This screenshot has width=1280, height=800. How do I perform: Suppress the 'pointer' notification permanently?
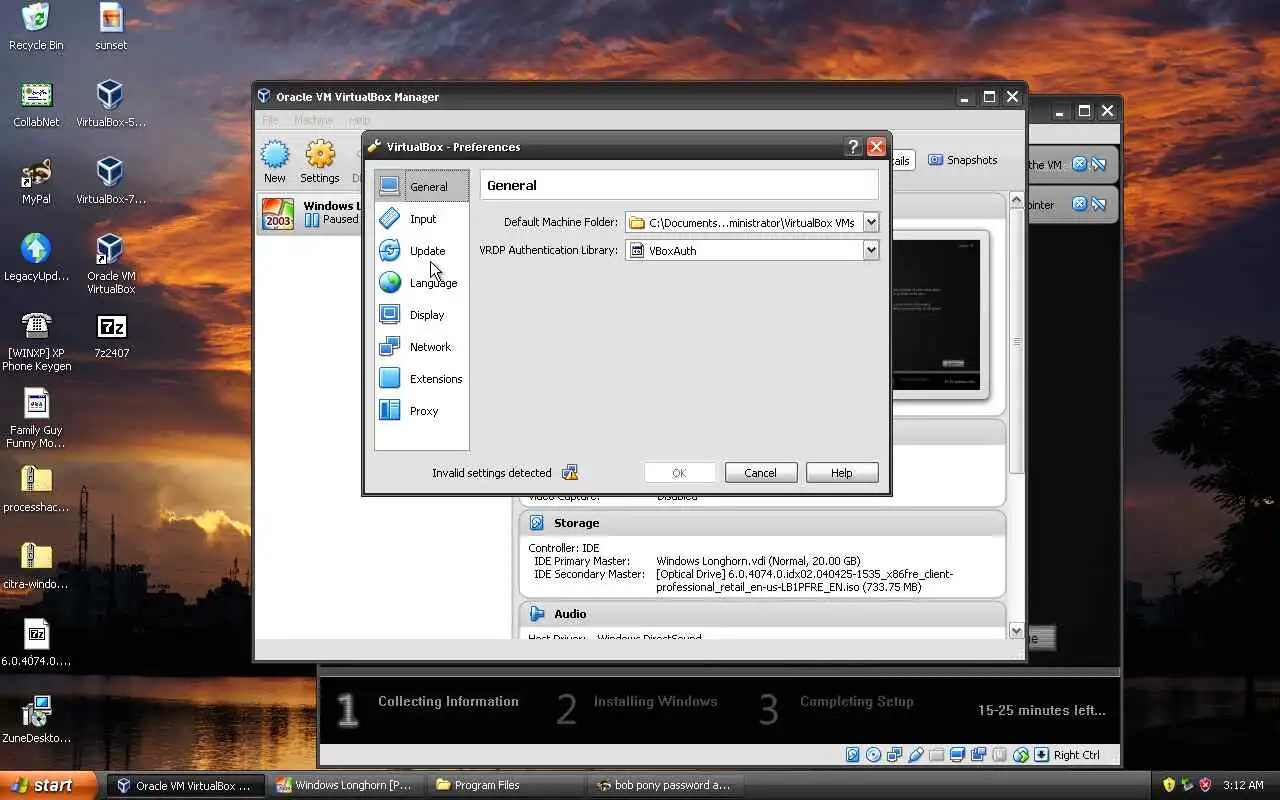(1098, 204)
